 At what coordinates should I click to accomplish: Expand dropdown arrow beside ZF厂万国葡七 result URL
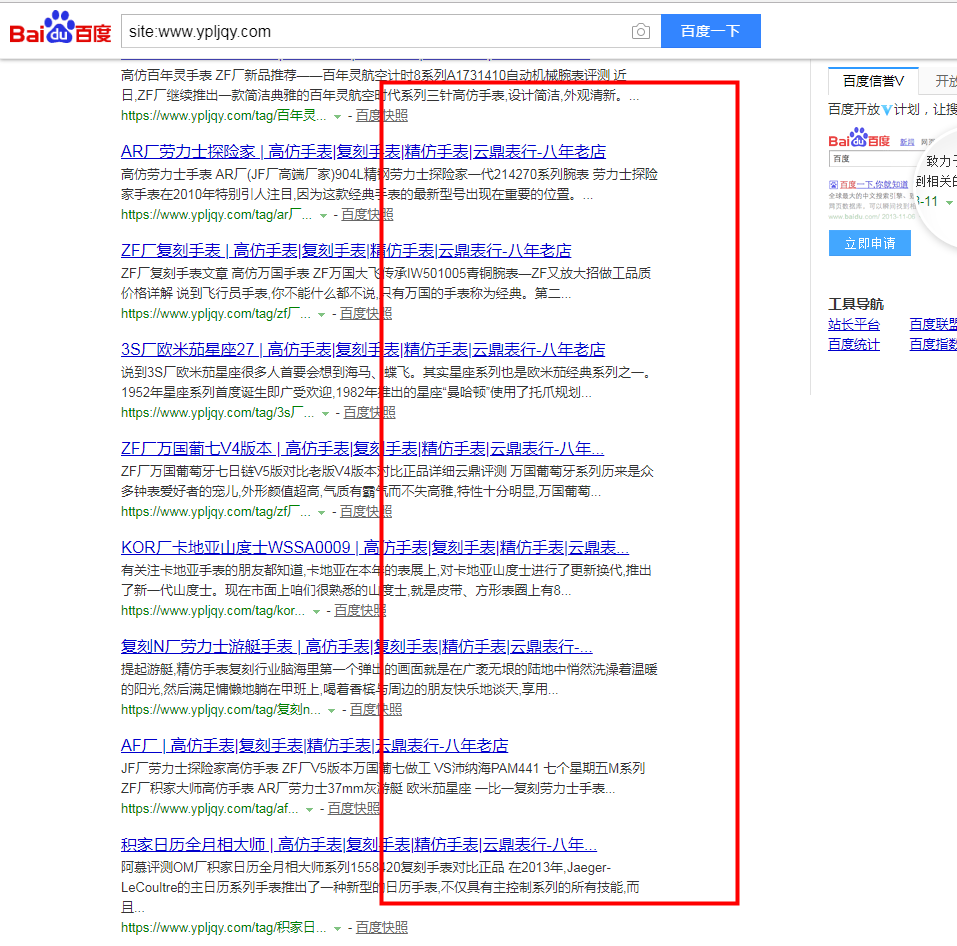coord(321,513)
